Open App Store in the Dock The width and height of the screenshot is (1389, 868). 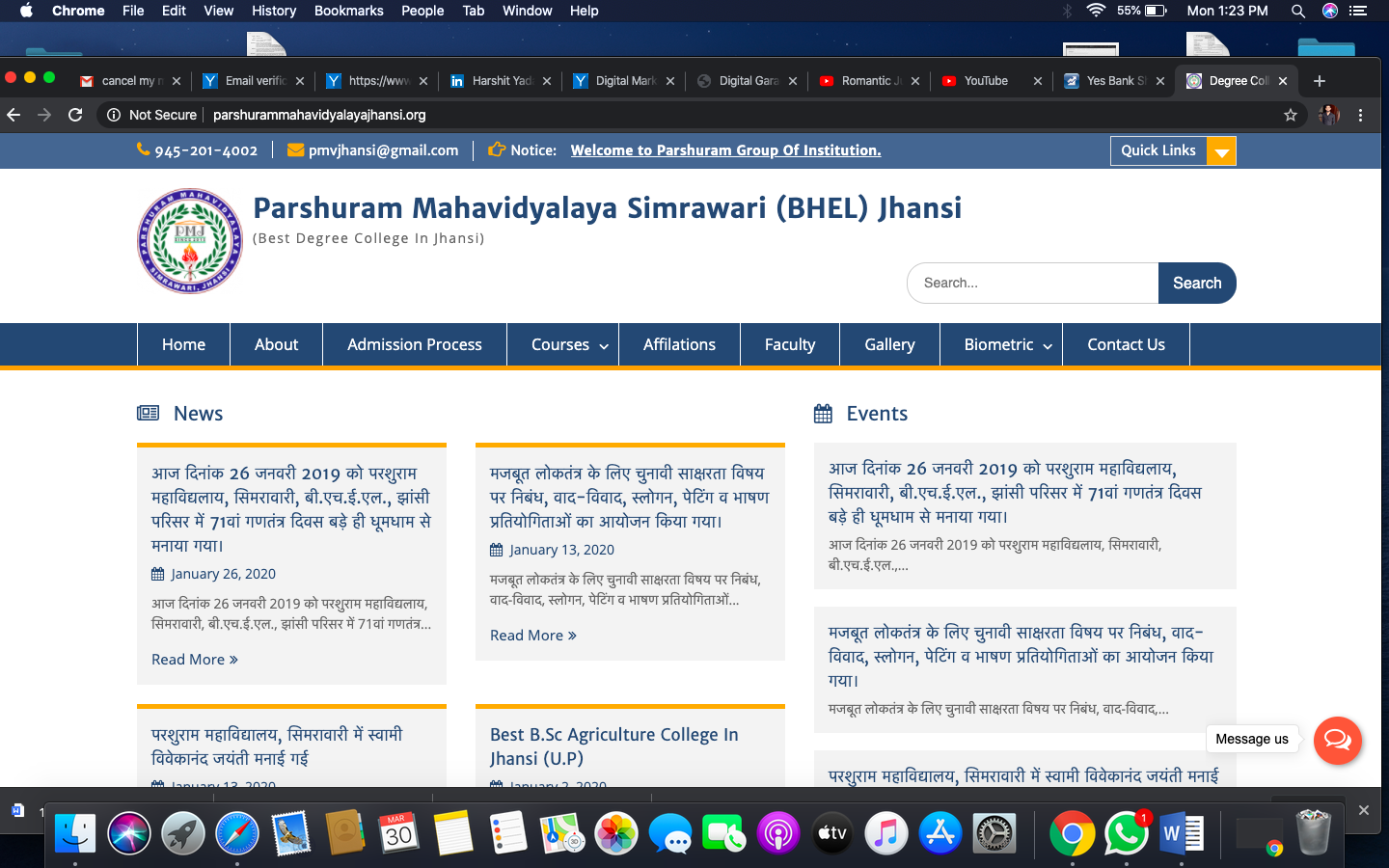(x=940, y=833)
